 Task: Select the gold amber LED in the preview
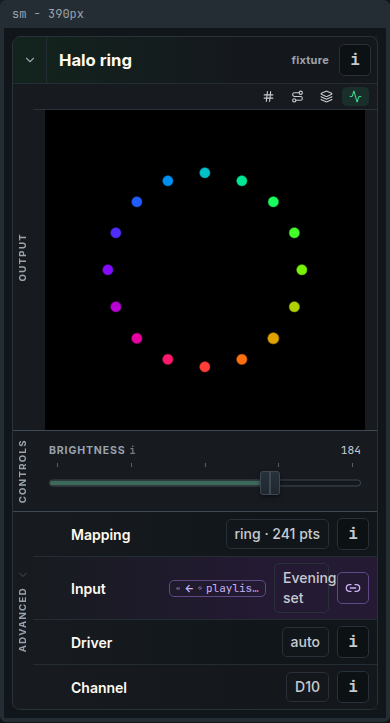coord(273,338)
